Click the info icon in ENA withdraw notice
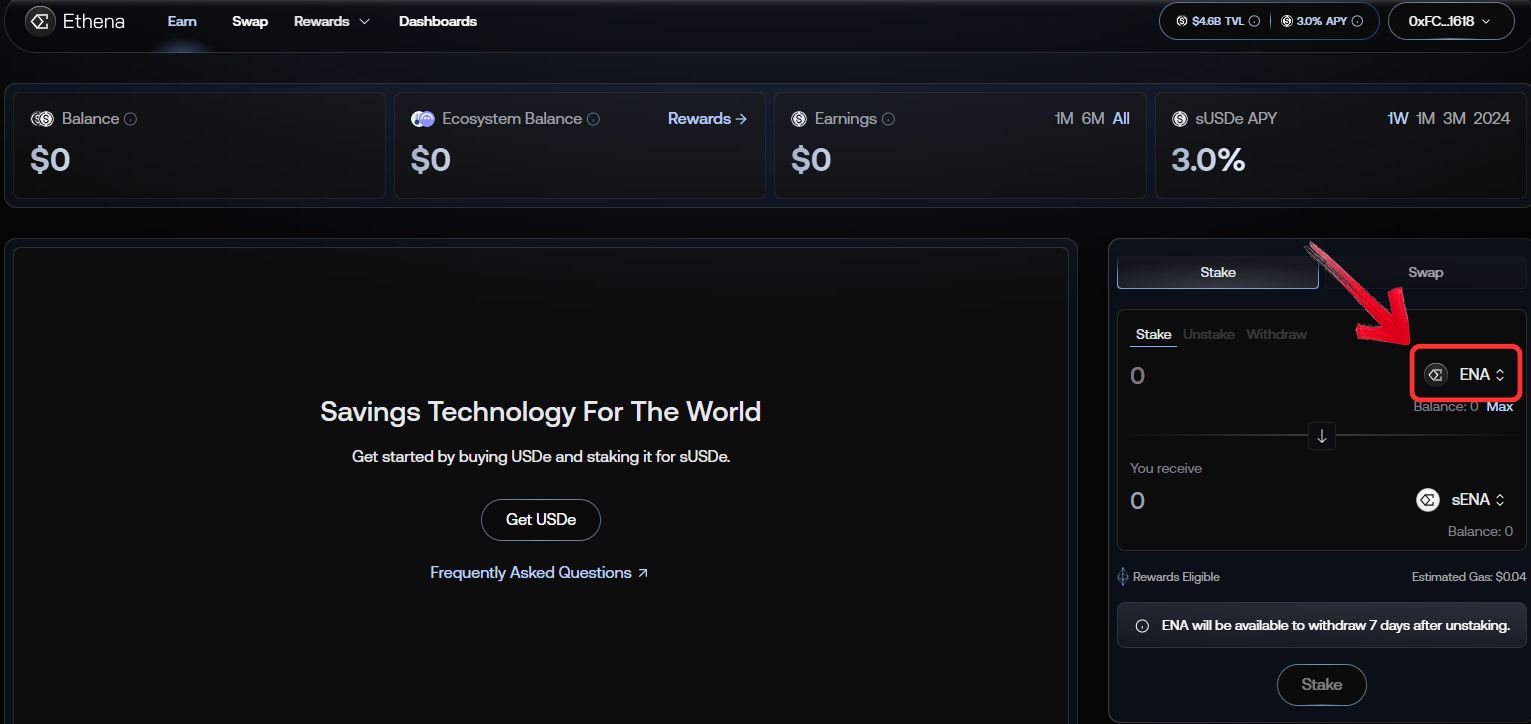Screen dimensions: 1531x724 [x=1143, y=626]
